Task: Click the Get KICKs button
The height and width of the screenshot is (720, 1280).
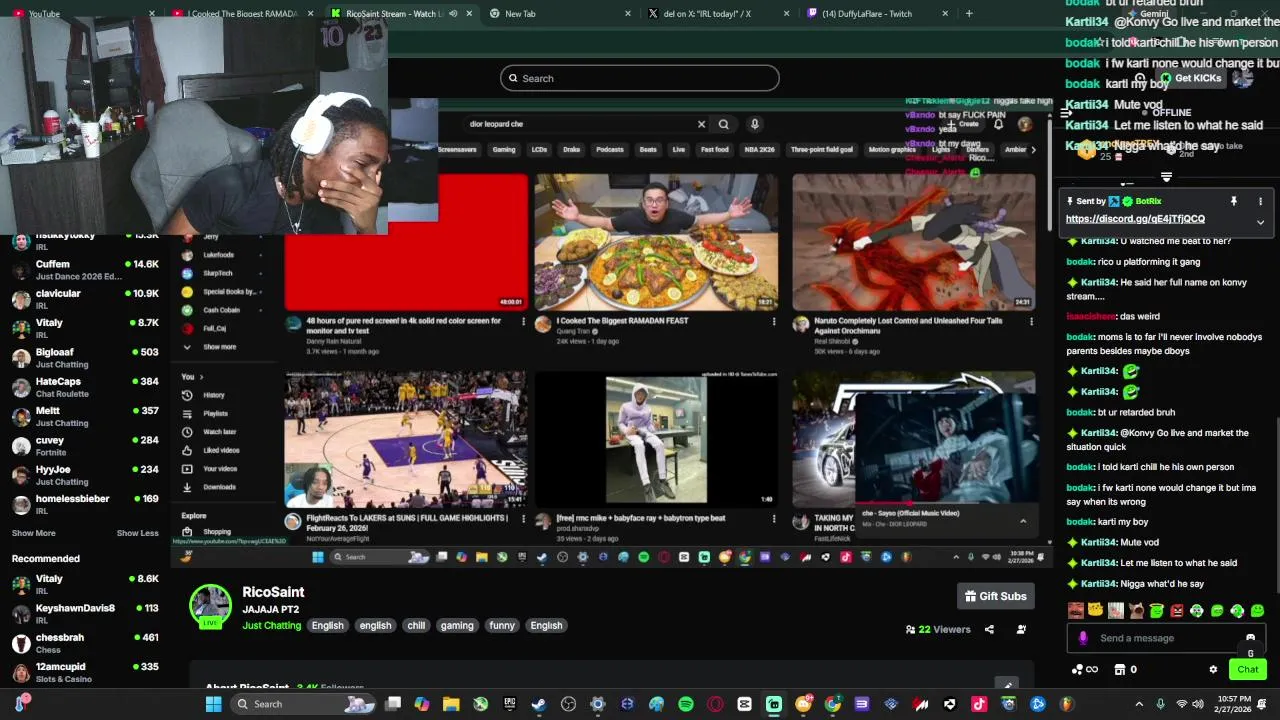Action: (1190, 78)
